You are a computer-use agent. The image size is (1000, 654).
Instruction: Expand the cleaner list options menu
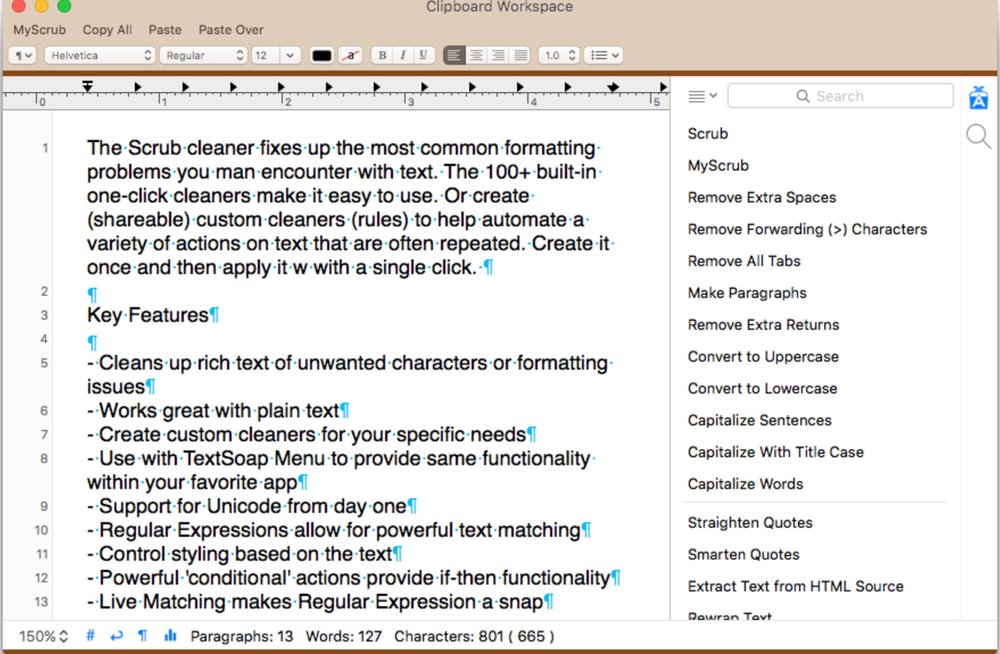pos(703,97)
